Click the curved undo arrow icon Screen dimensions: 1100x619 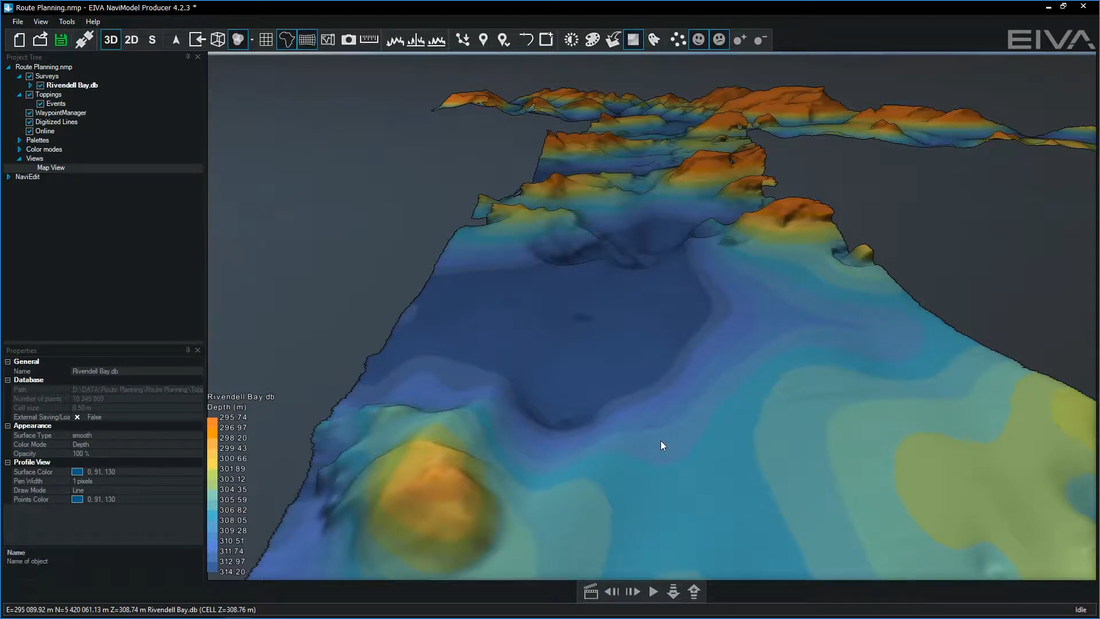[x=525, y=40]
